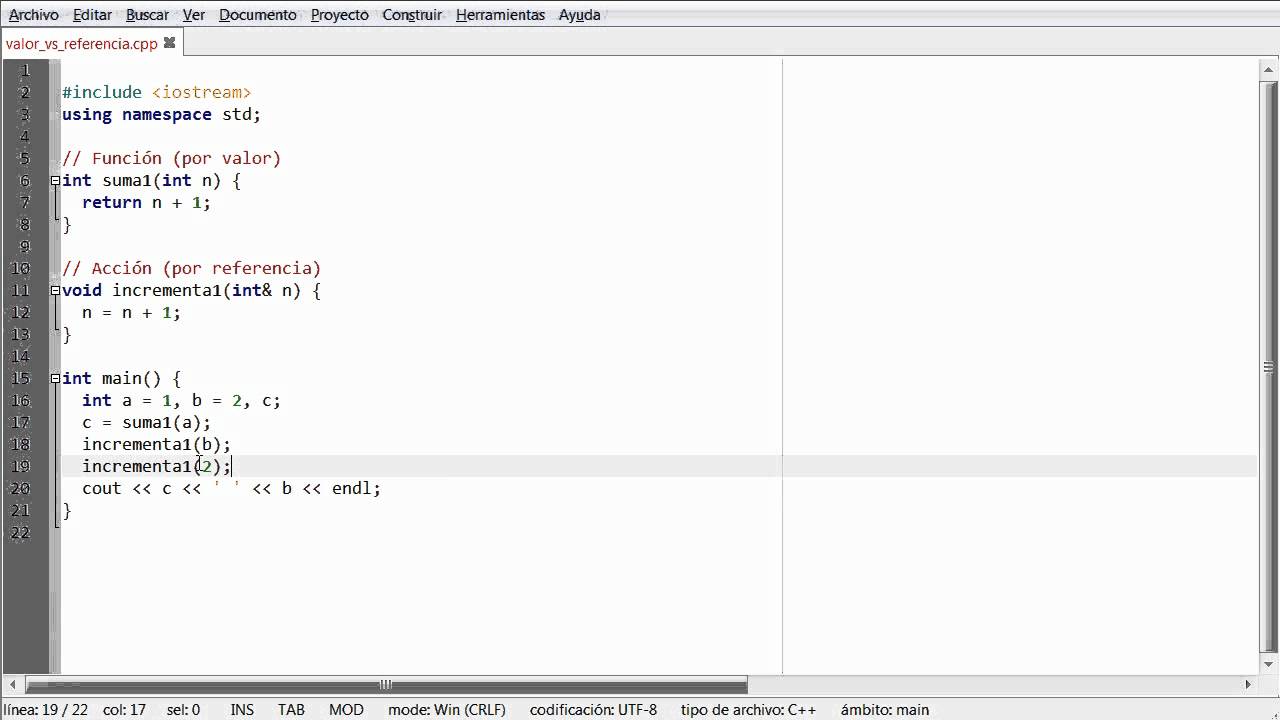This screenshot has width=1280, height=720.
Task: Click status bar 'MOD' indicator
Action: pyautogui.click(x=346, y=710)
